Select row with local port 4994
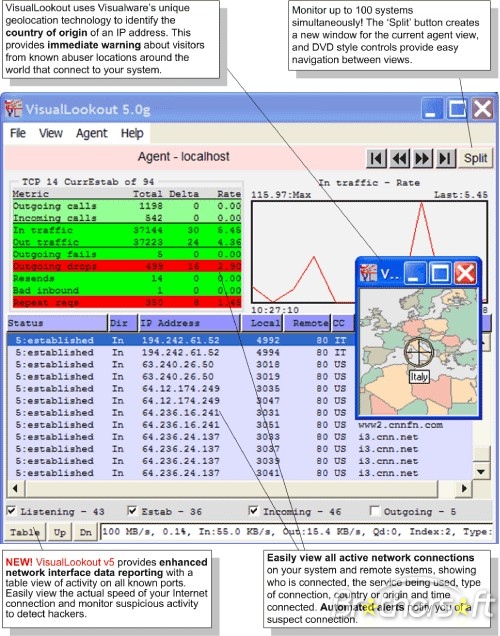Viewport: 500px width, 636px height. click(x=181, y=352)
